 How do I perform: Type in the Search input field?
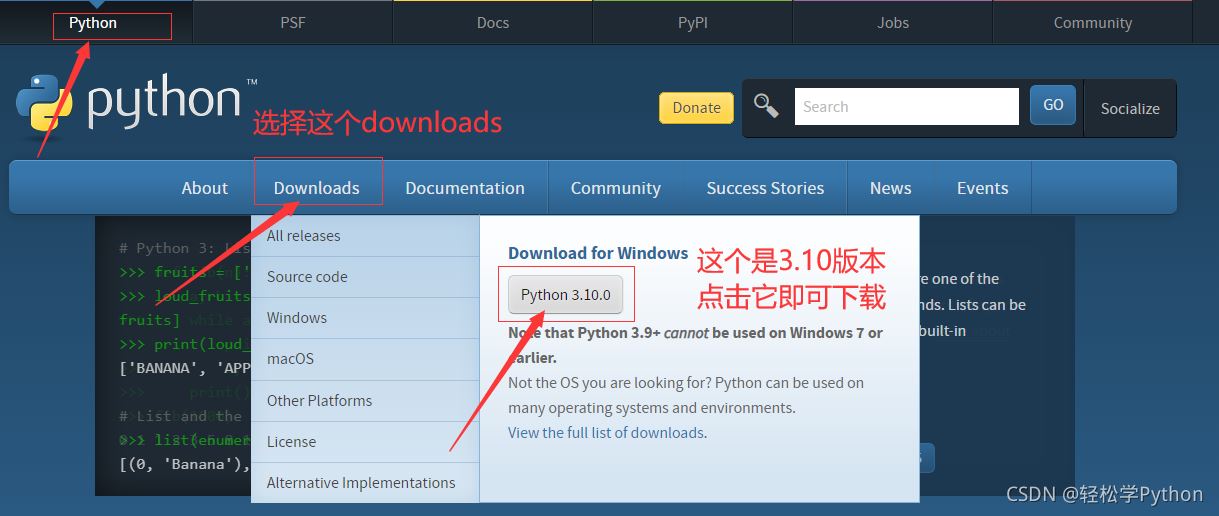click(x=905, y=107)
